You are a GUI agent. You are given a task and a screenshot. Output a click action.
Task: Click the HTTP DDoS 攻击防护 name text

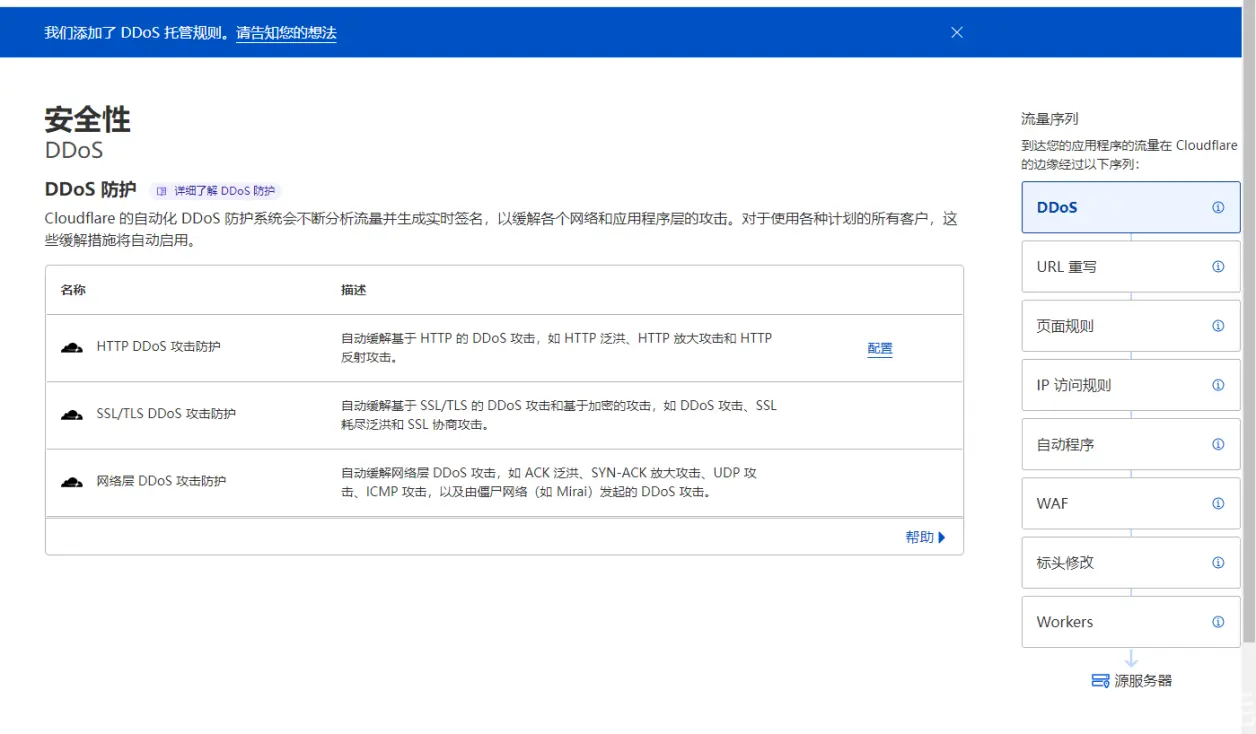158,347
